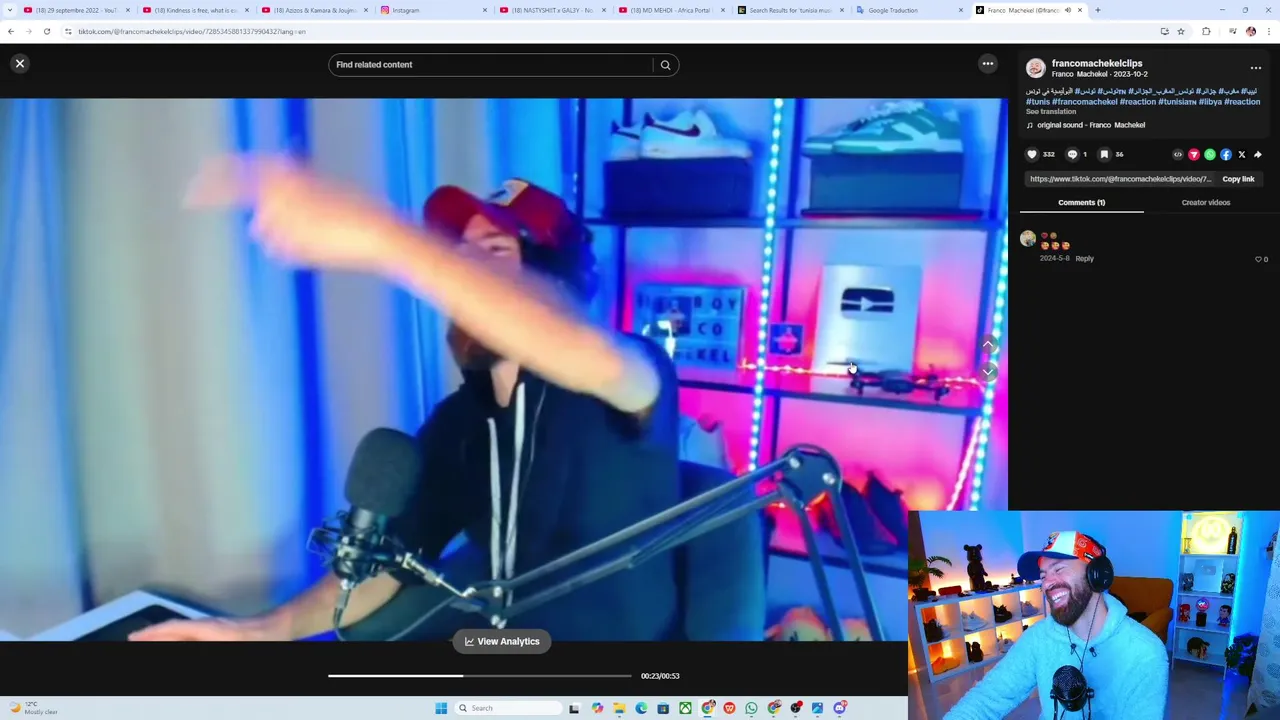Mute audio on the Franco Machekel tab
1280x720 pixels.
(1067, 10)
